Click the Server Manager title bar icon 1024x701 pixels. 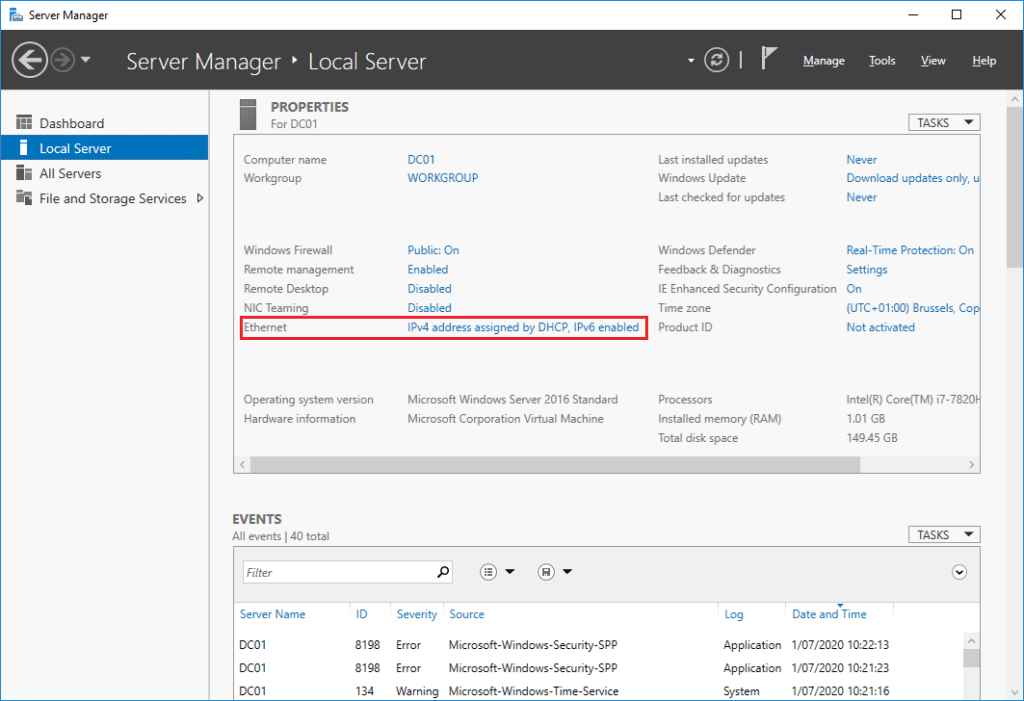[x=16, y=14]
